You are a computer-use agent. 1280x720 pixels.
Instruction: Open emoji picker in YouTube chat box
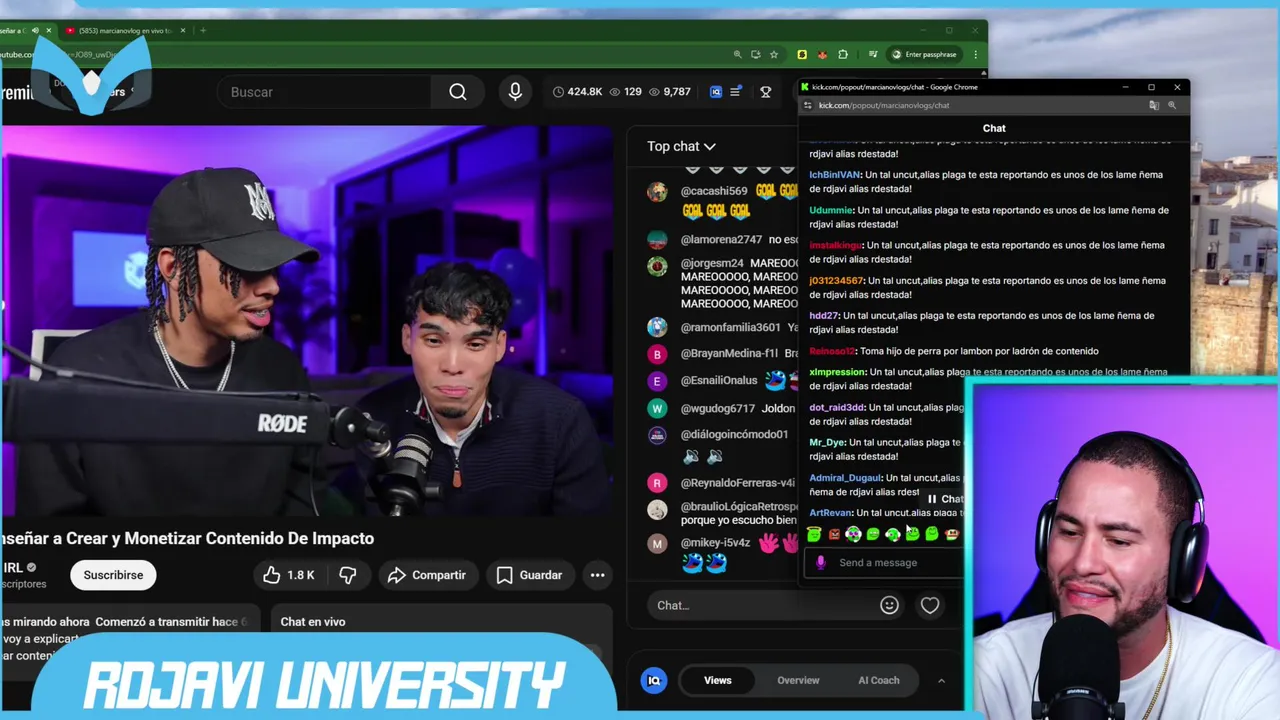pyautogui.click(x=889, y=605)
